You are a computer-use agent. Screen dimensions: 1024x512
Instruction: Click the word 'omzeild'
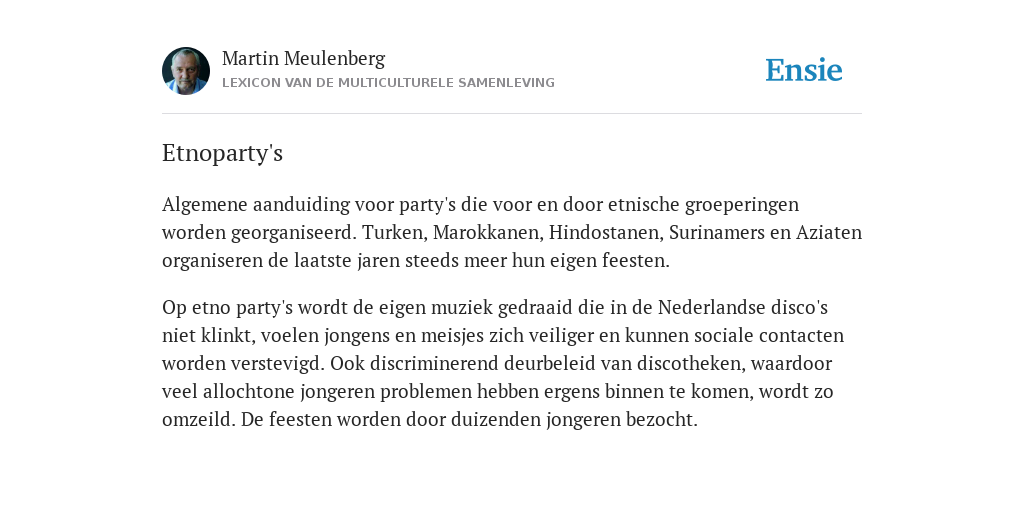[198, 419]
